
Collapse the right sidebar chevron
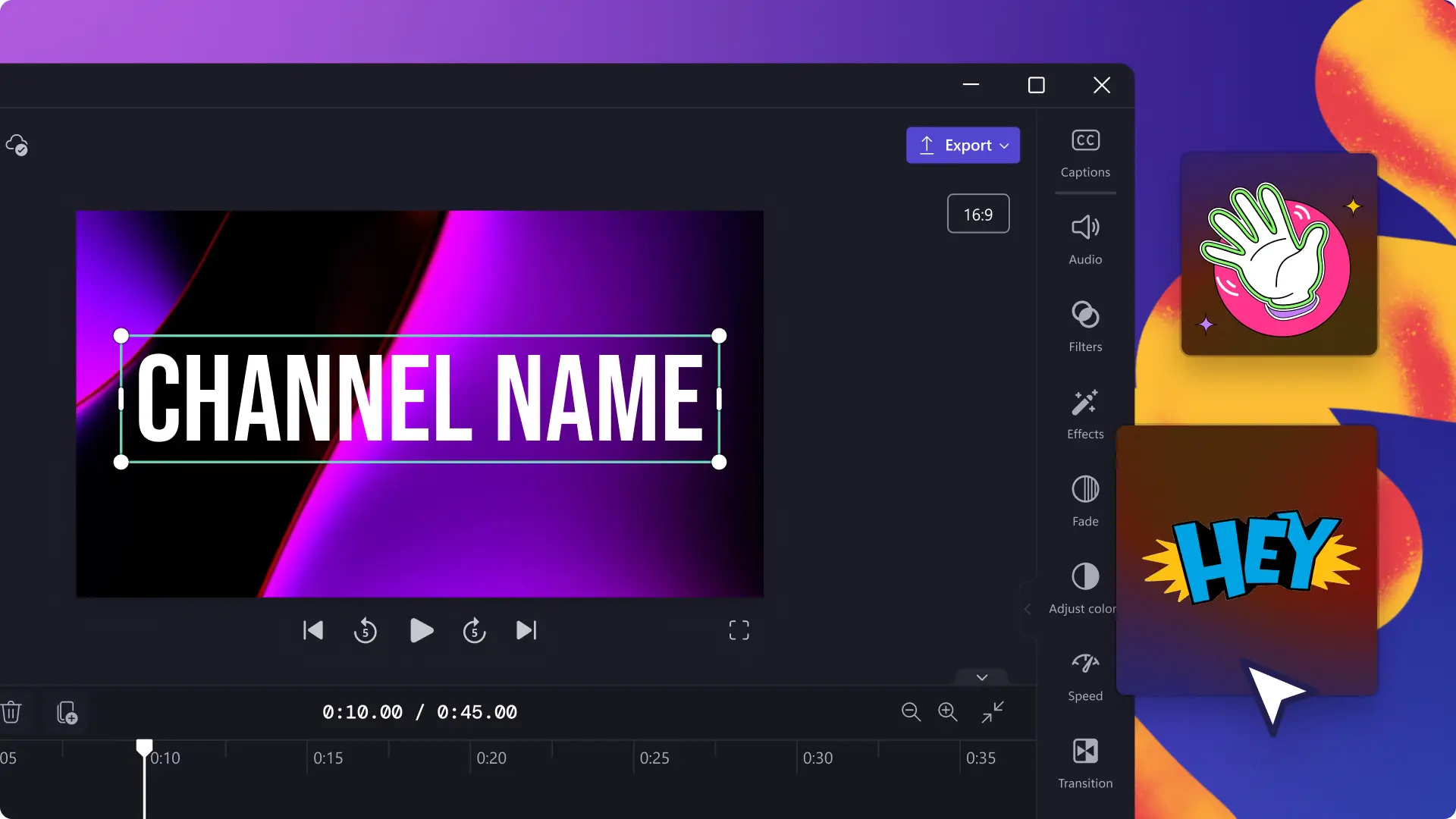coord(1029,608)
